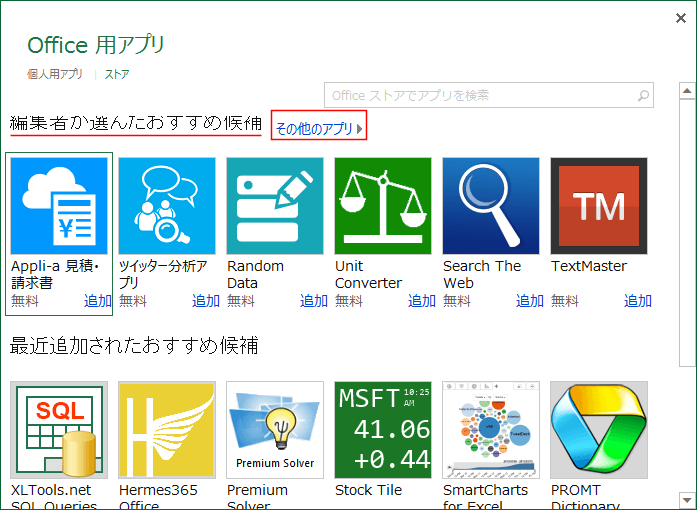Select the Premium Solver lightbulb icon
Screen dimensions: 697x510
(x=275, y=430)
